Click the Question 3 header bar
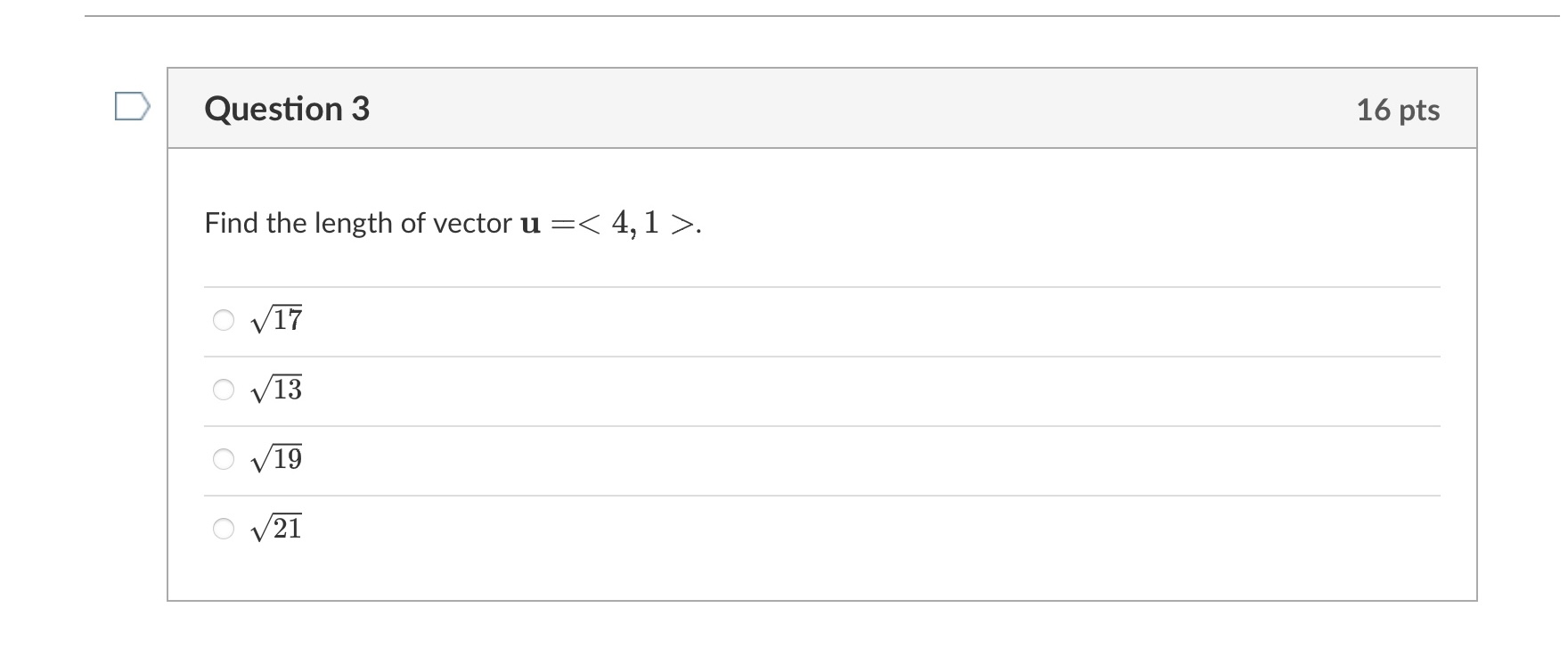Viewport: 1568px width, 649px height. 802,107
